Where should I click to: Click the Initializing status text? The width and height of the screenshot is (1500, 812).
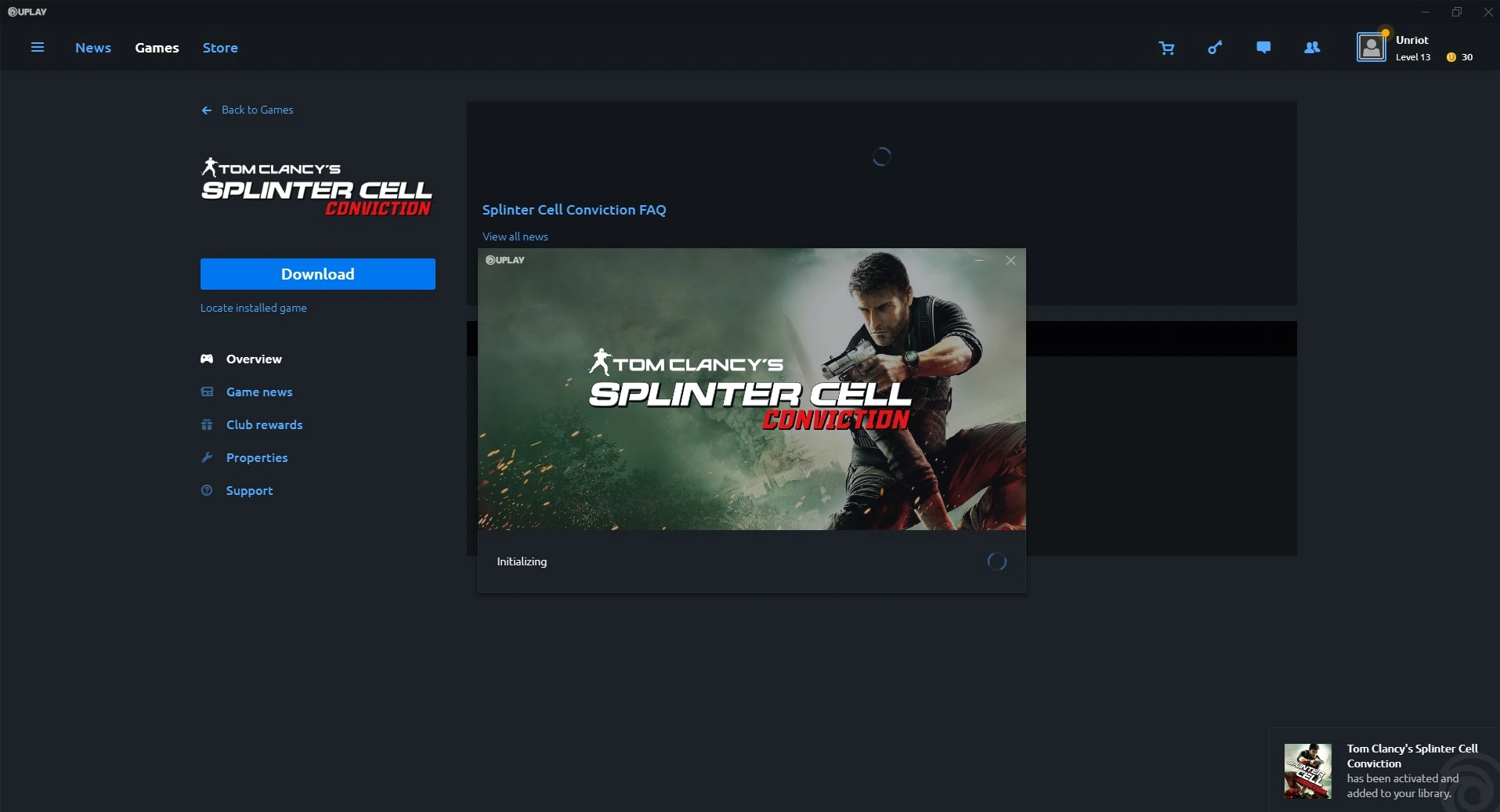click(x=522, y=561)
